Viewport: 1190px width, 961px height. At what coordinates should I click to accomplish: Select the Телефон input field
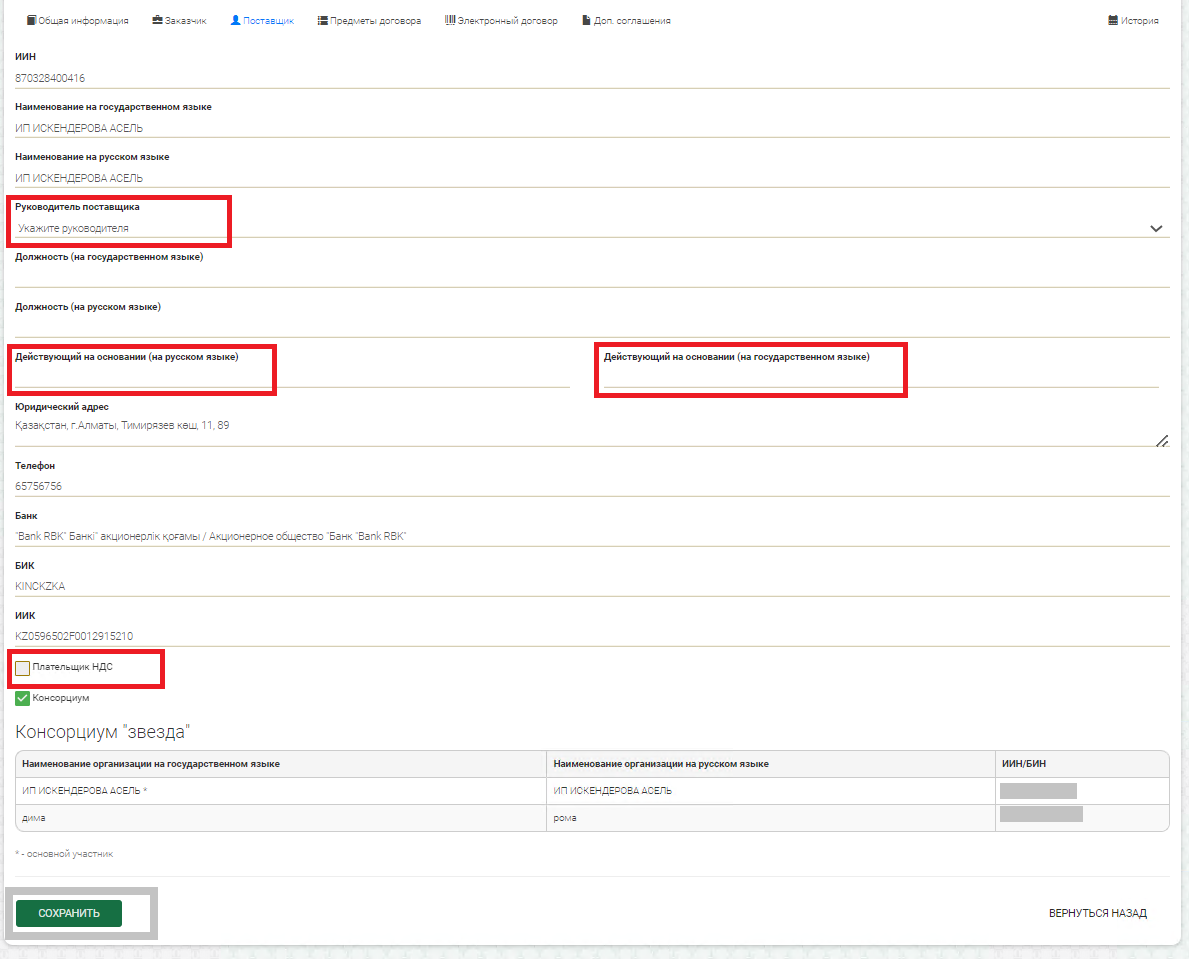click(x=590, y=486)
